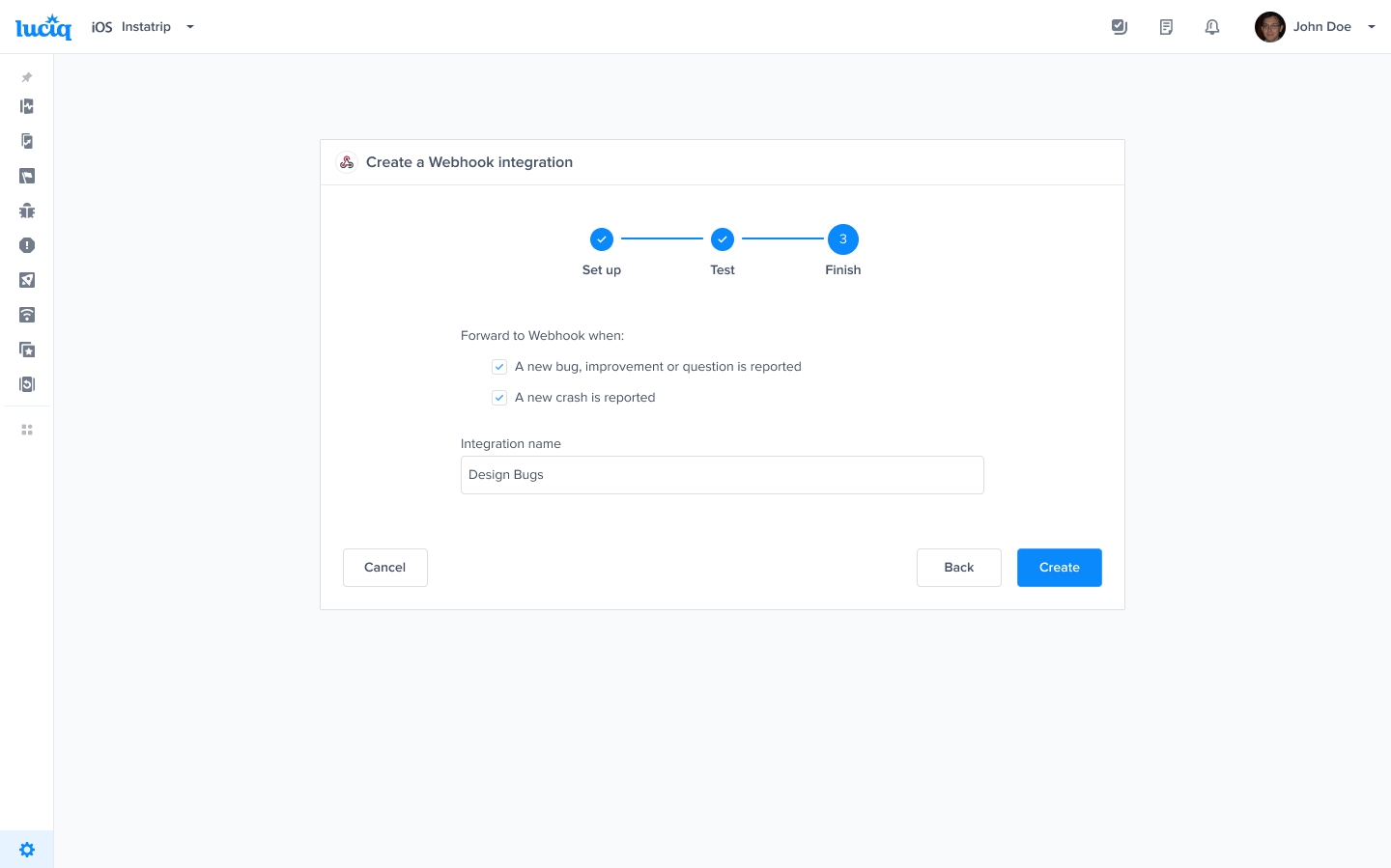Screen dimensions: 1391x868
Task: Uncheck 'A new crash is reported'
Action: 499,398
